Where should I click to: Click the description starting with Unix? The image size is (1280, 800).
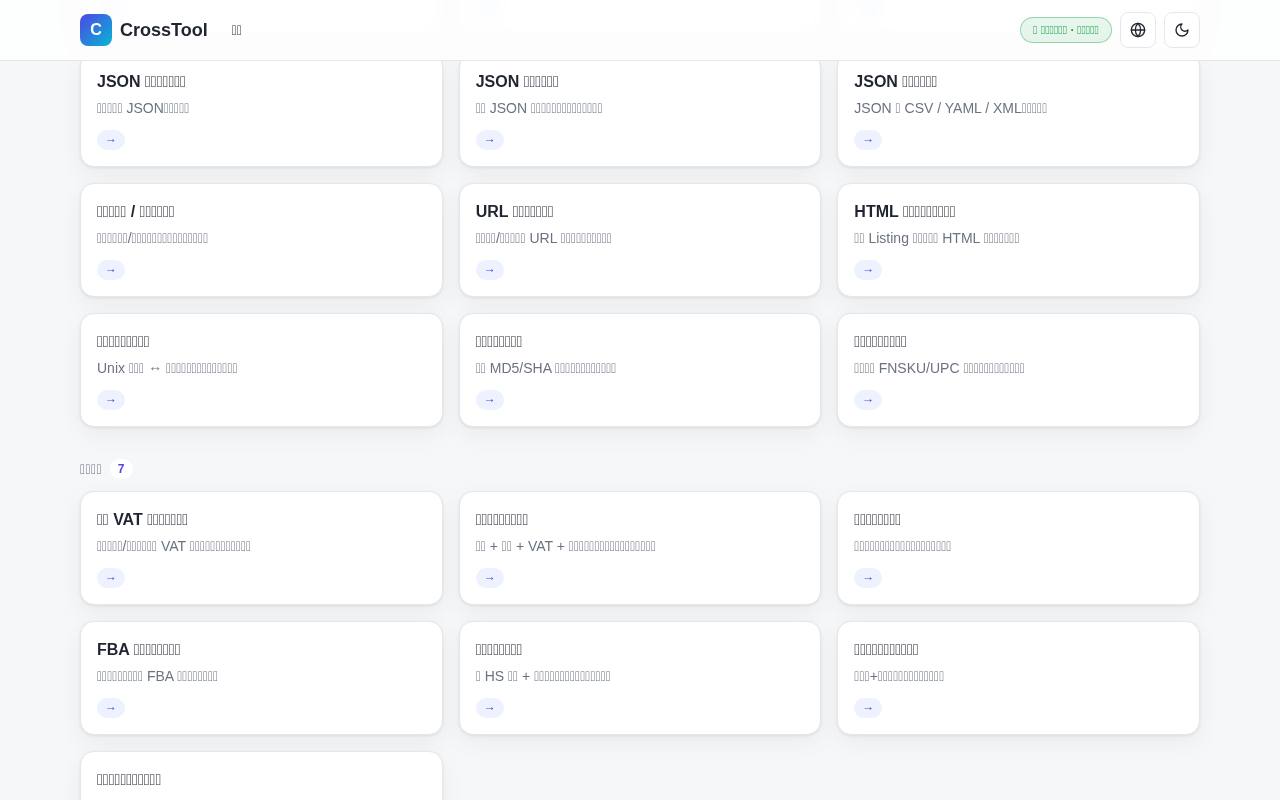[167, 368]
